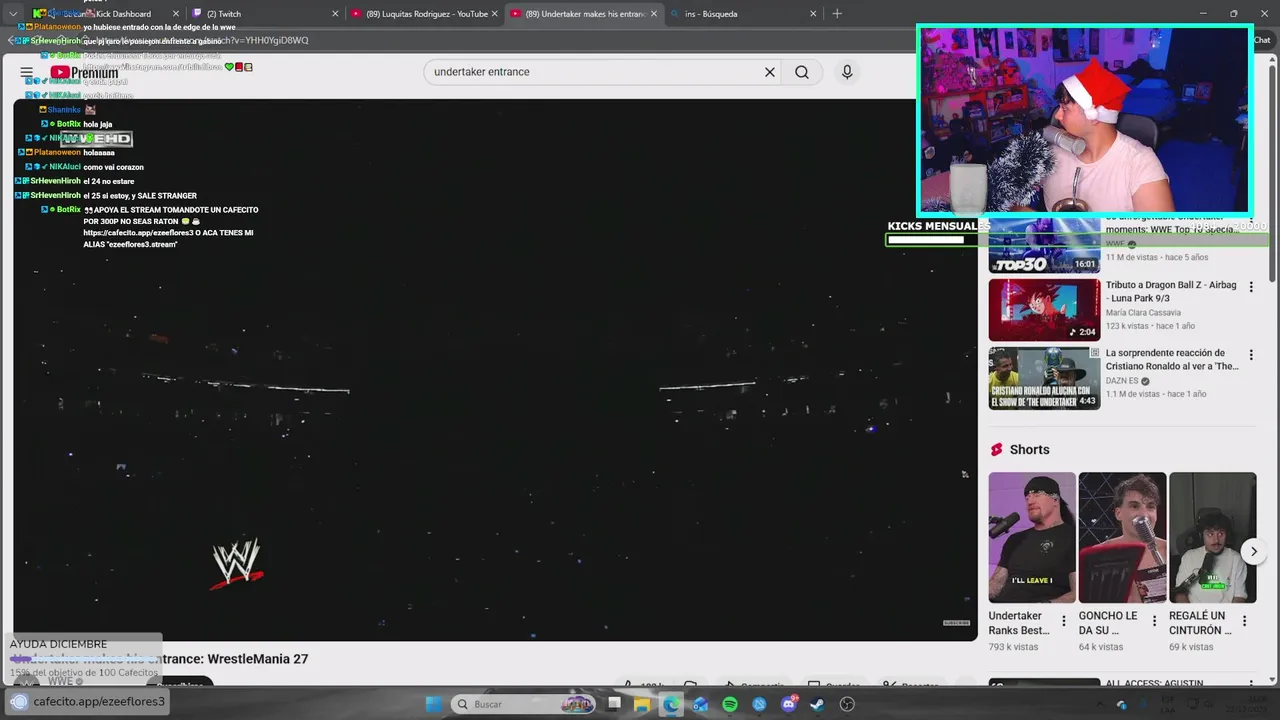The width and height of the screenshot is (1280, 720).
Task: Click the YouTube Premium logo
Action: [x=85, y=72]
